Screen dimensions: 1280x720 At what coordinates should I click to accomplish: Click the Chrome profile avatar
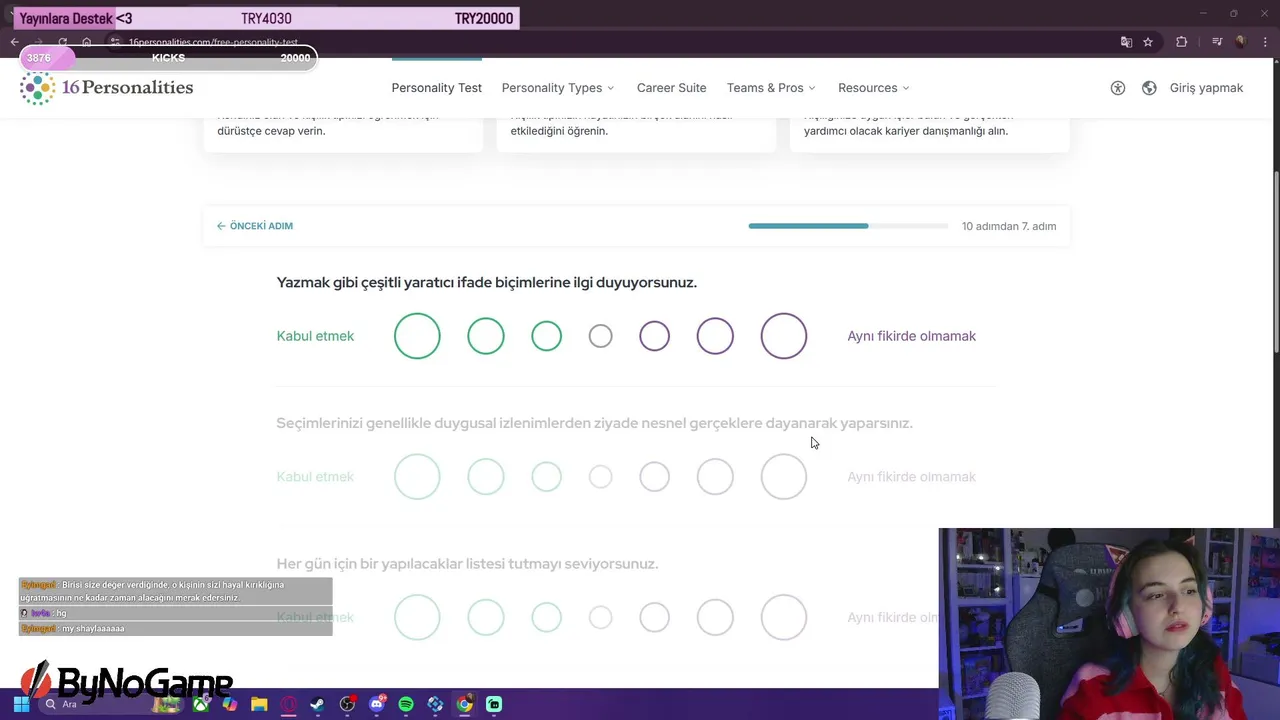point(1241,42)
